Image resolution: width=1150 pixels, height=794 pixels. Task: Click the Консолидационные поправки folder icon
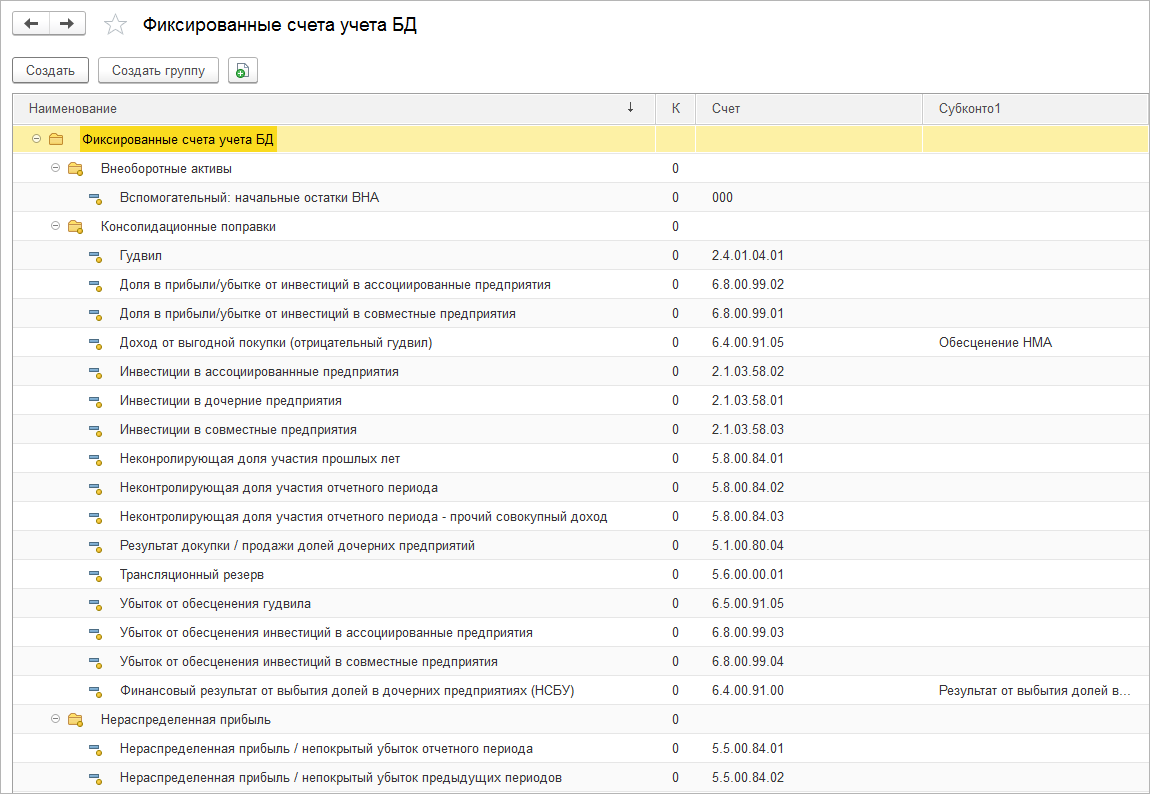tap(75, 227)
